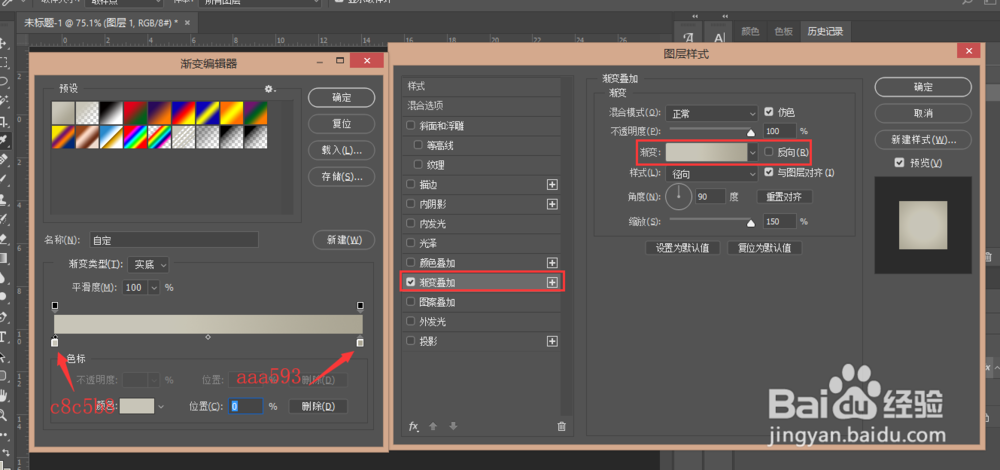Select 混合选项 in Layer Style list
This screenshot has height=470, width=1000.
tap(482, 105)
